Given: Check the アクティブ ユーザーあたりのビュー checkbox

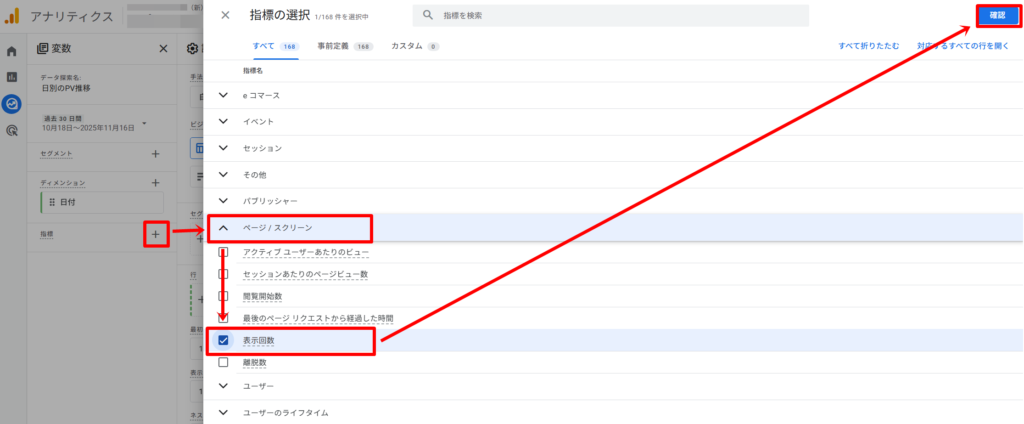Looking at the screenshot, I should point(223,252).
